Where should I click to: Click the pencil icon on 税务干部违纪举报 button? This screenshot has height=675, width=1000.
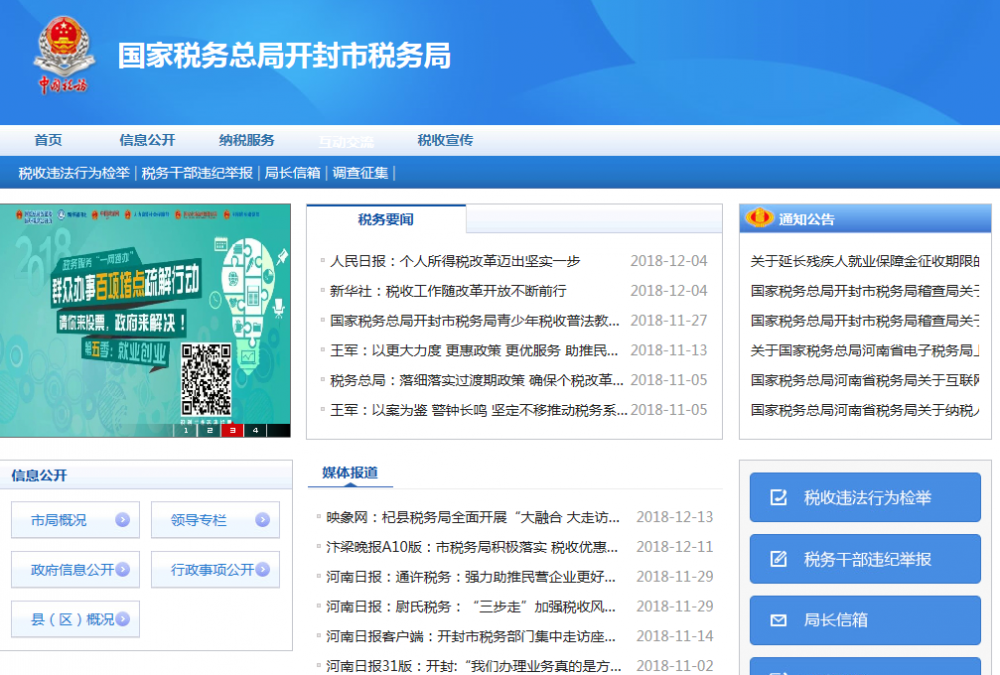click(x=779, y=557)
